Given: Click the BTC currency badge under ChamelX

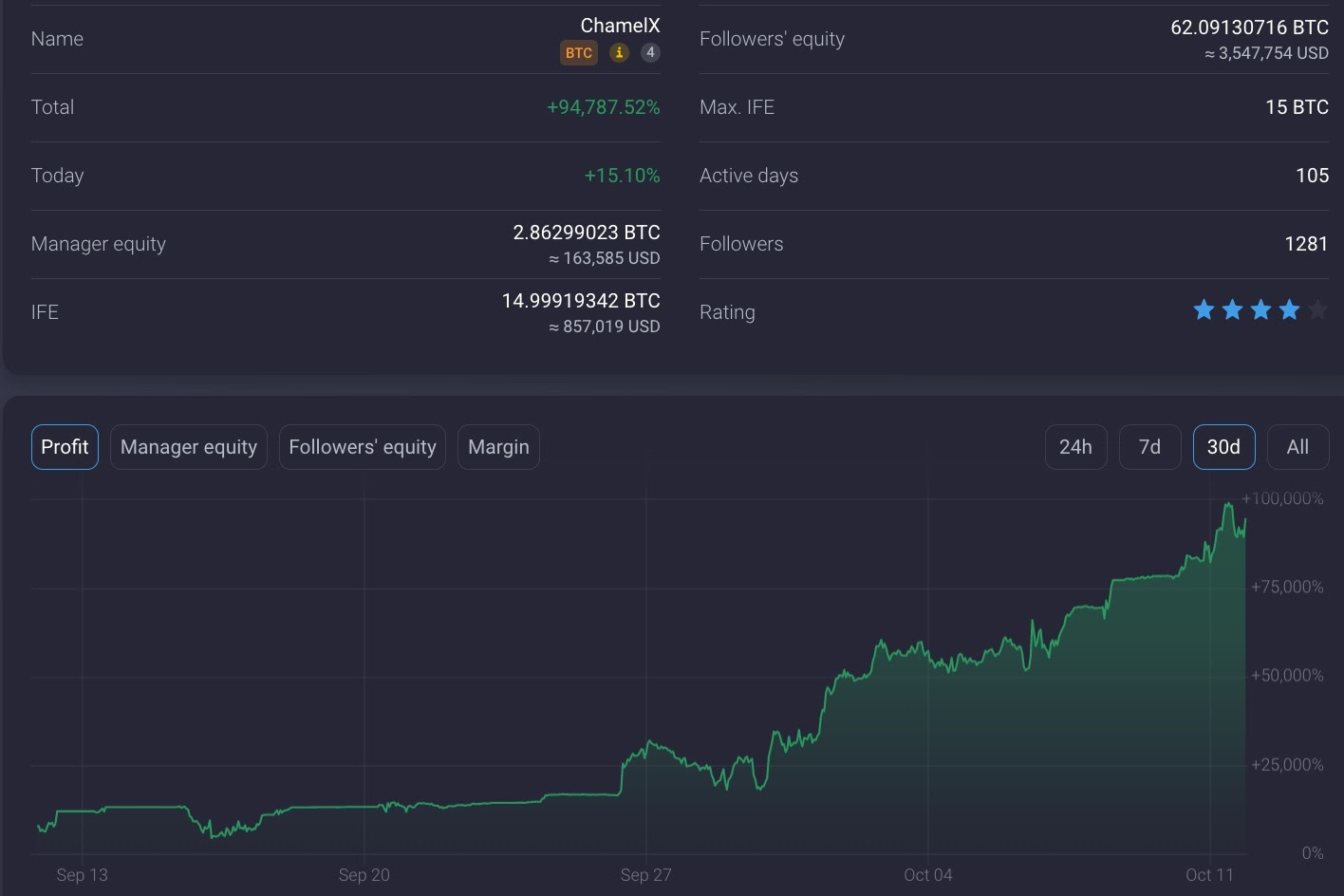Looking at the screenshot, I should 579,53.
